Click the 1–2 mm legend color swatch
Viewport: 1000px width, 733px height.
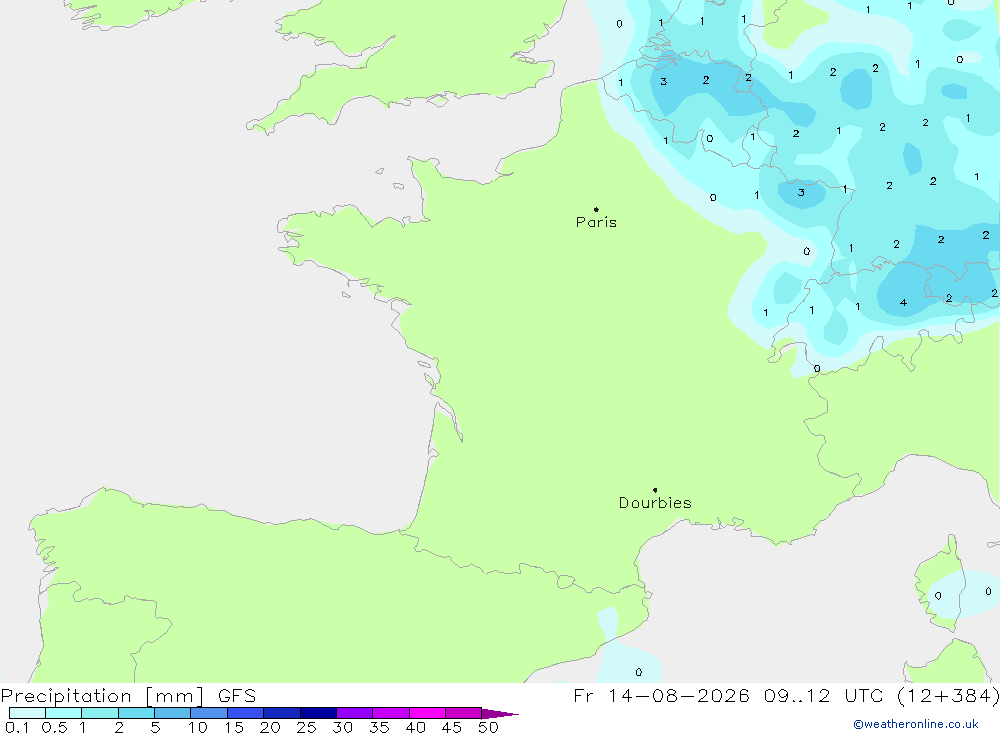100,713
